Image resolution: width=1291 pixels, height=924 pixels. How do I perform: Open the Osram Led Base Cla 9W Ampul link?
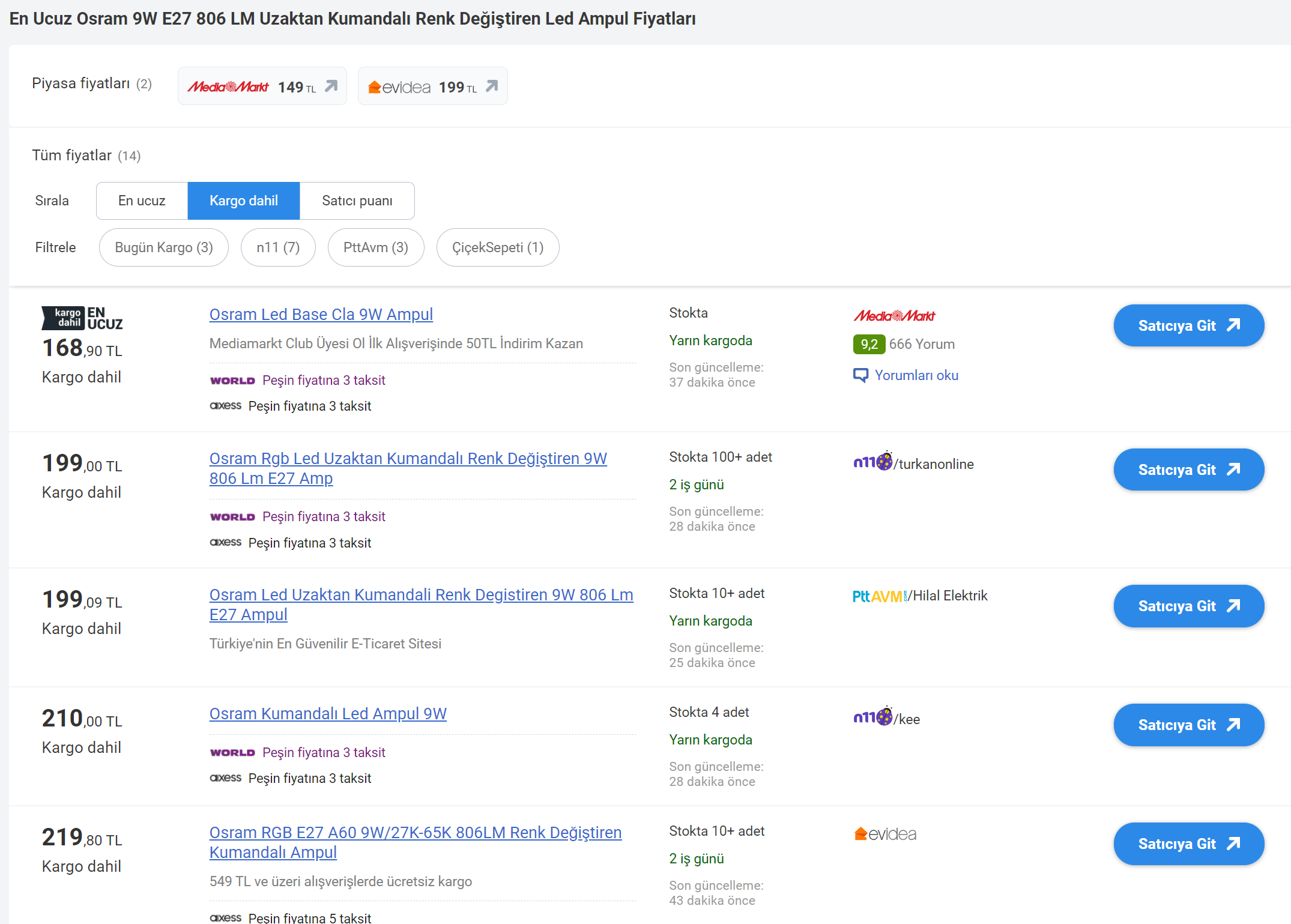pos(321,315)
